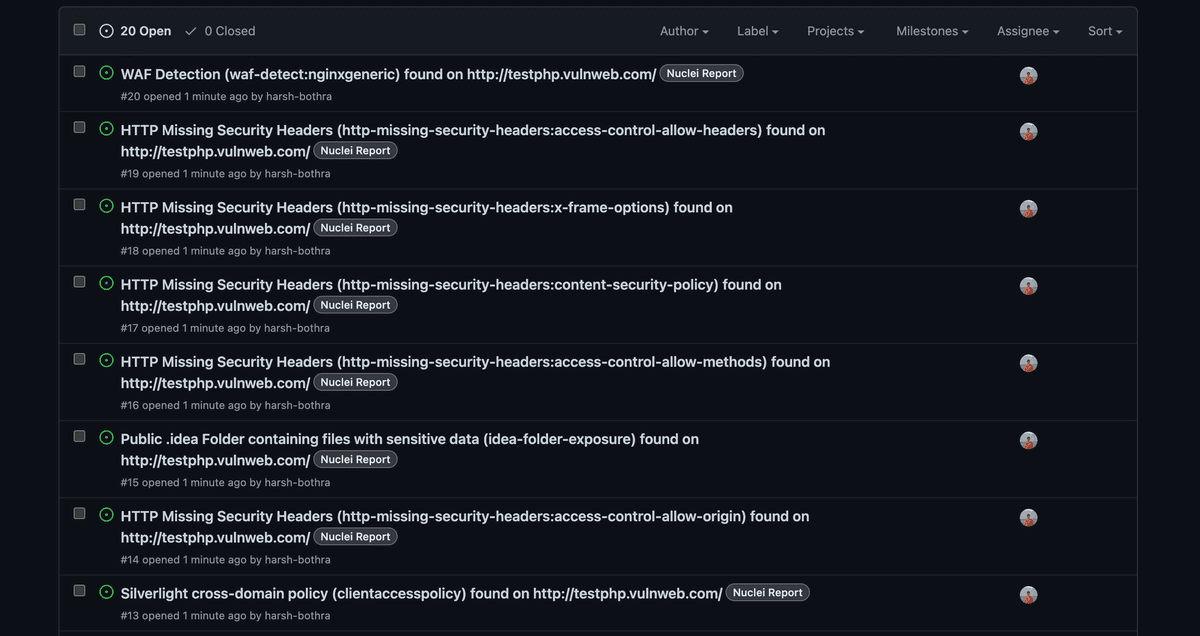This screenshot has width=1200, height=636.
Task: Click the open status icon on issue #18
Action: click(106, 208)
